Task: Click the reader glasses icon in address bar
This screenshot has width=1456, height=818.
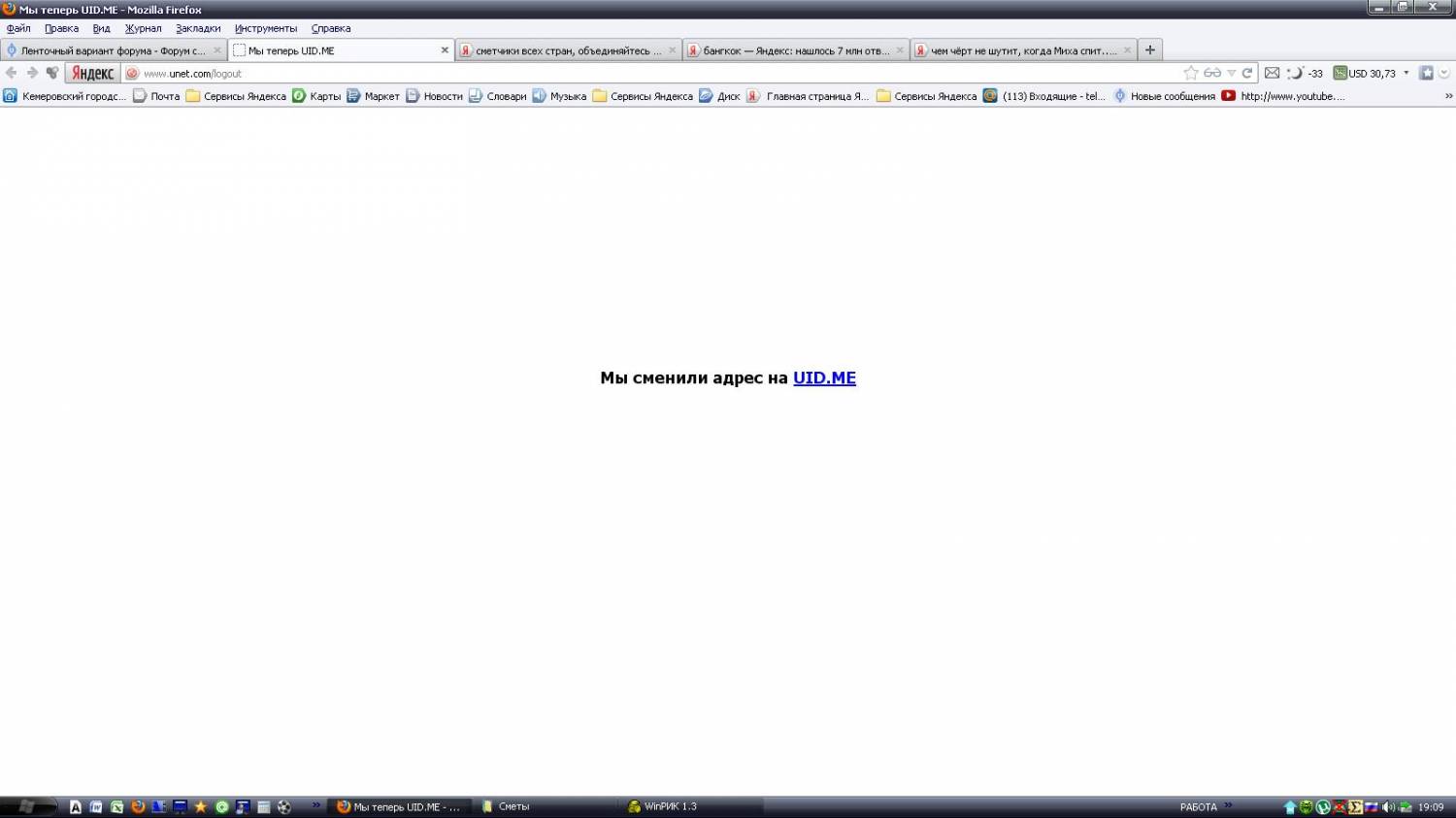Action: coord(1212,73)
